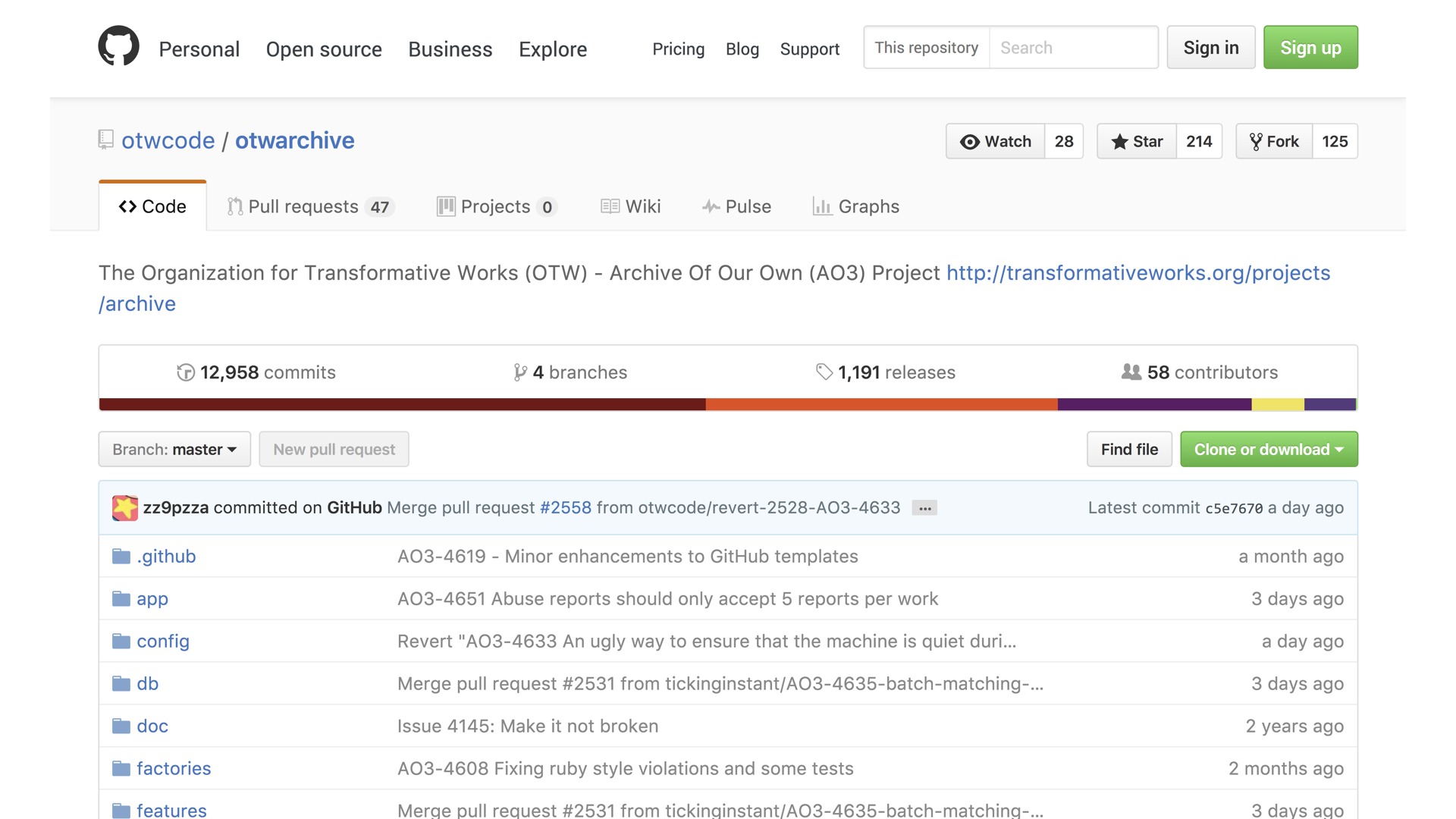Click the yellow language bar segment
The width and height of the screenshot is (1456, 819).
(x=1278, y=404)
